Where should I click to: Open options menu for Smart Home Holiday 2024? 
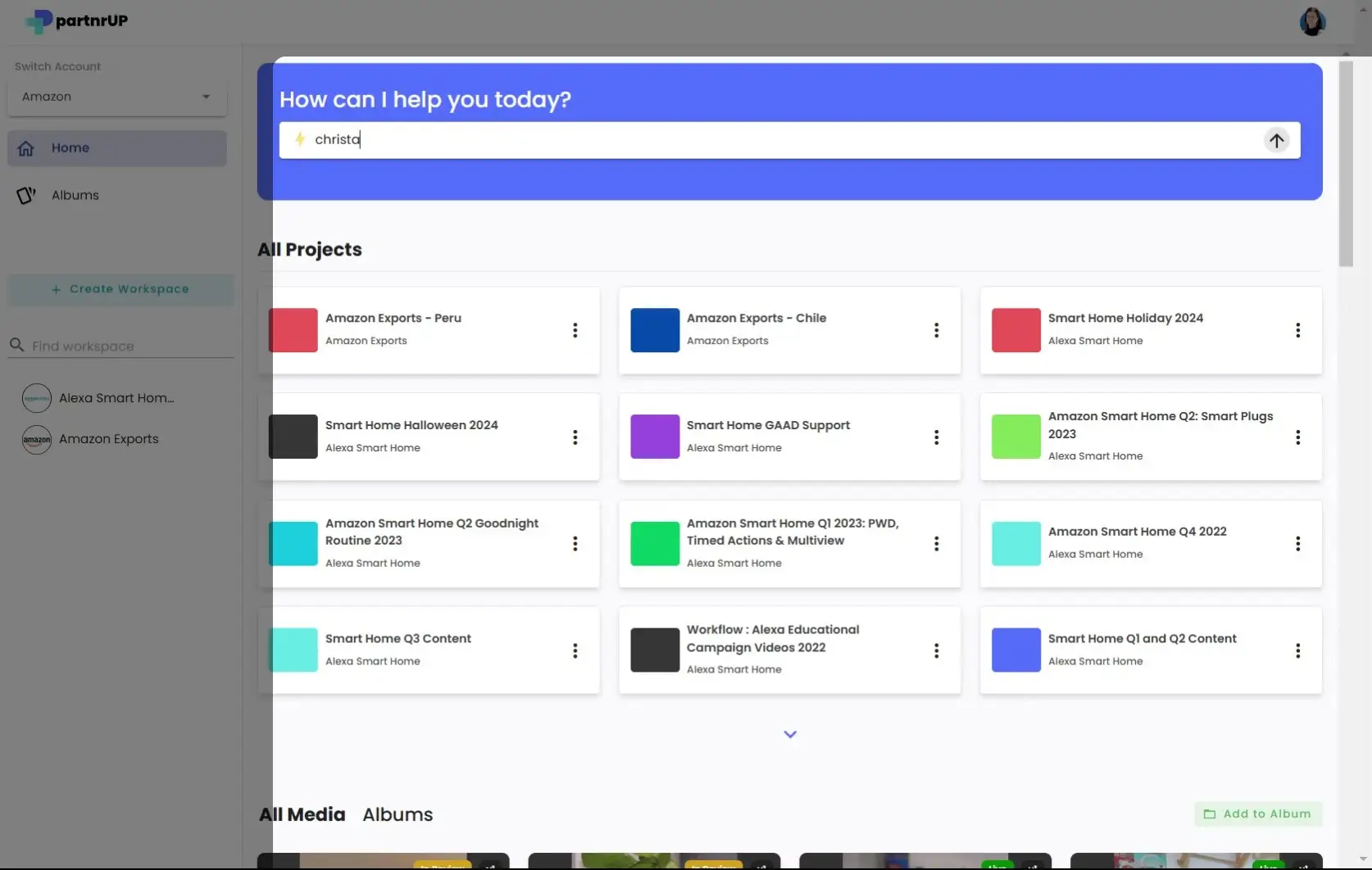tap(1298, 330)
